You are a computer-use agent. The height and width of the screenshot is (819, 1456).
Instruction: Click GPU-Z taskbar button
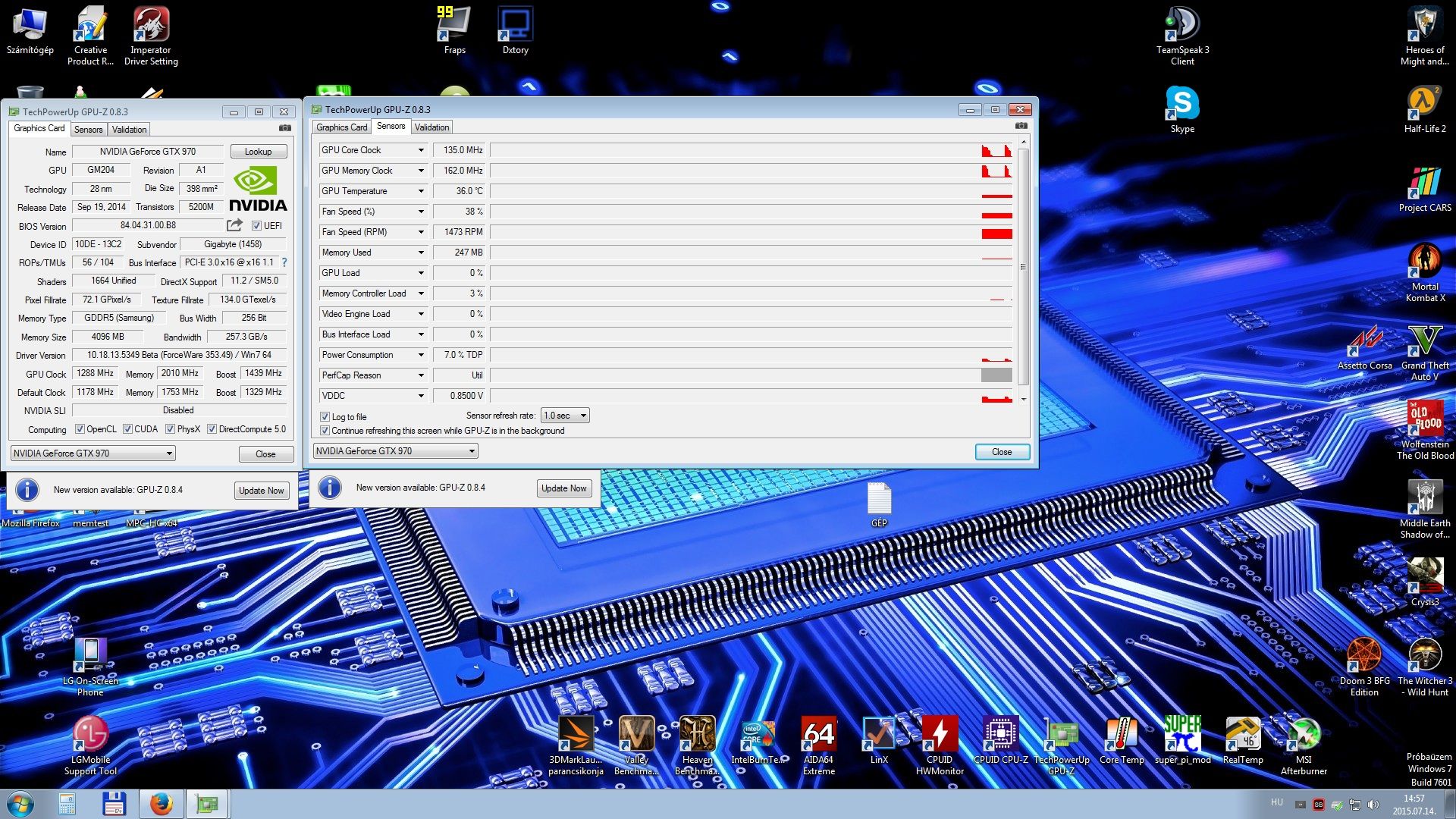coord(206,804)
